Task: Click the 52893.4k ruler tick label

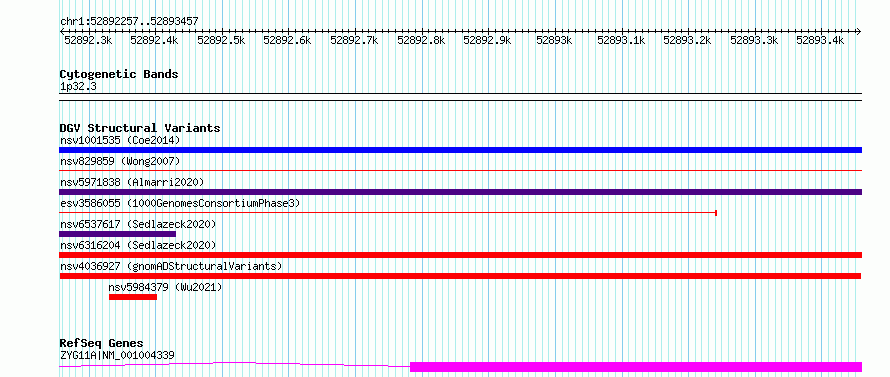Action: [x=820, y=40]
